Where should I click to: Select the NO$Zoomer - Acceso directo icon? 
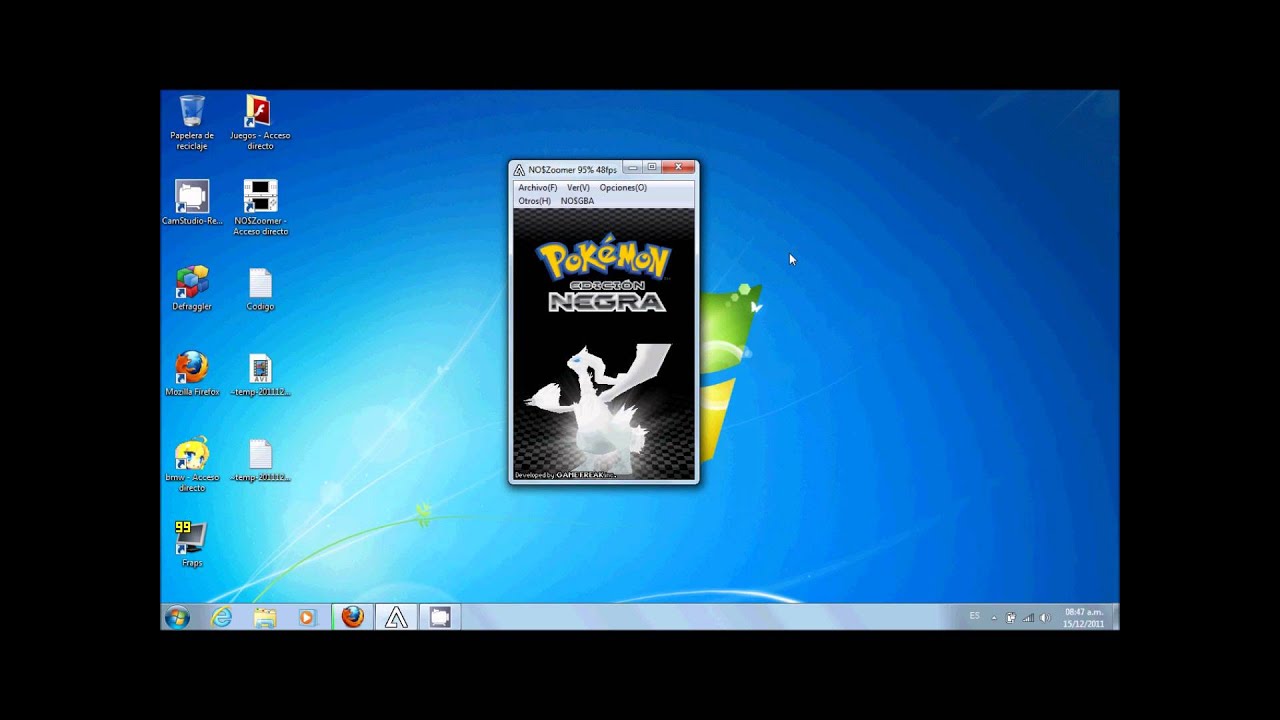coord(260,208)
